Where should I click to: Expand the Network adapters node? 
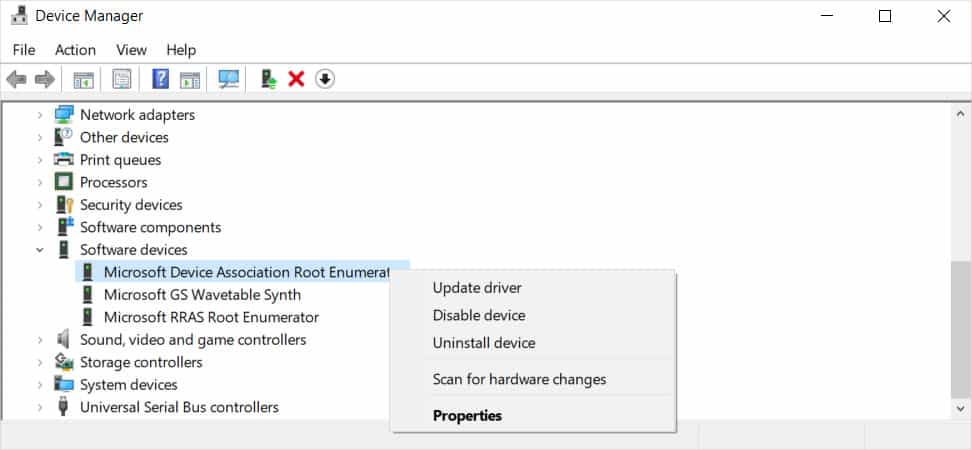(40, 115)
